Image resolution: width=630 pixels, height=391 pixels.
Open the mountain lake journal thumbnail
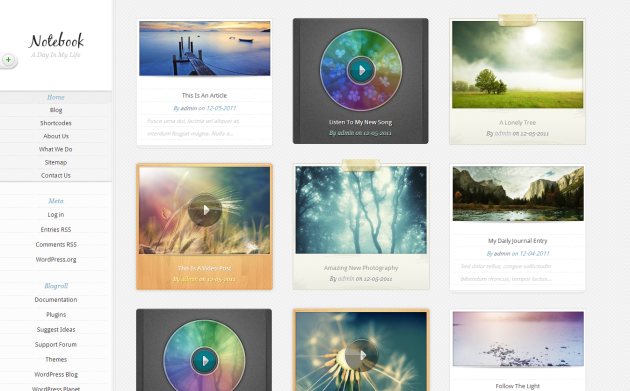tap(518, 194)
